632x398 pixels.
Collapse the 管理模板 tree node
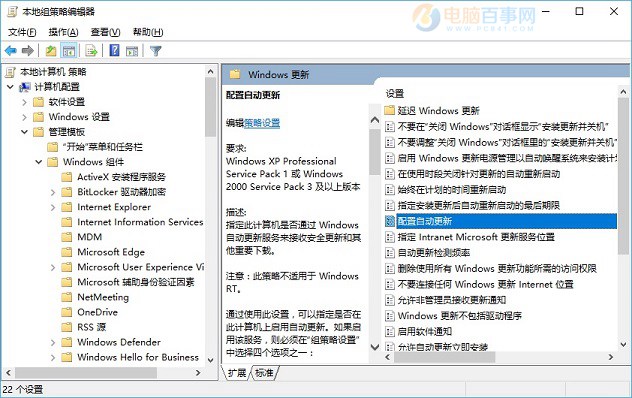24,131
